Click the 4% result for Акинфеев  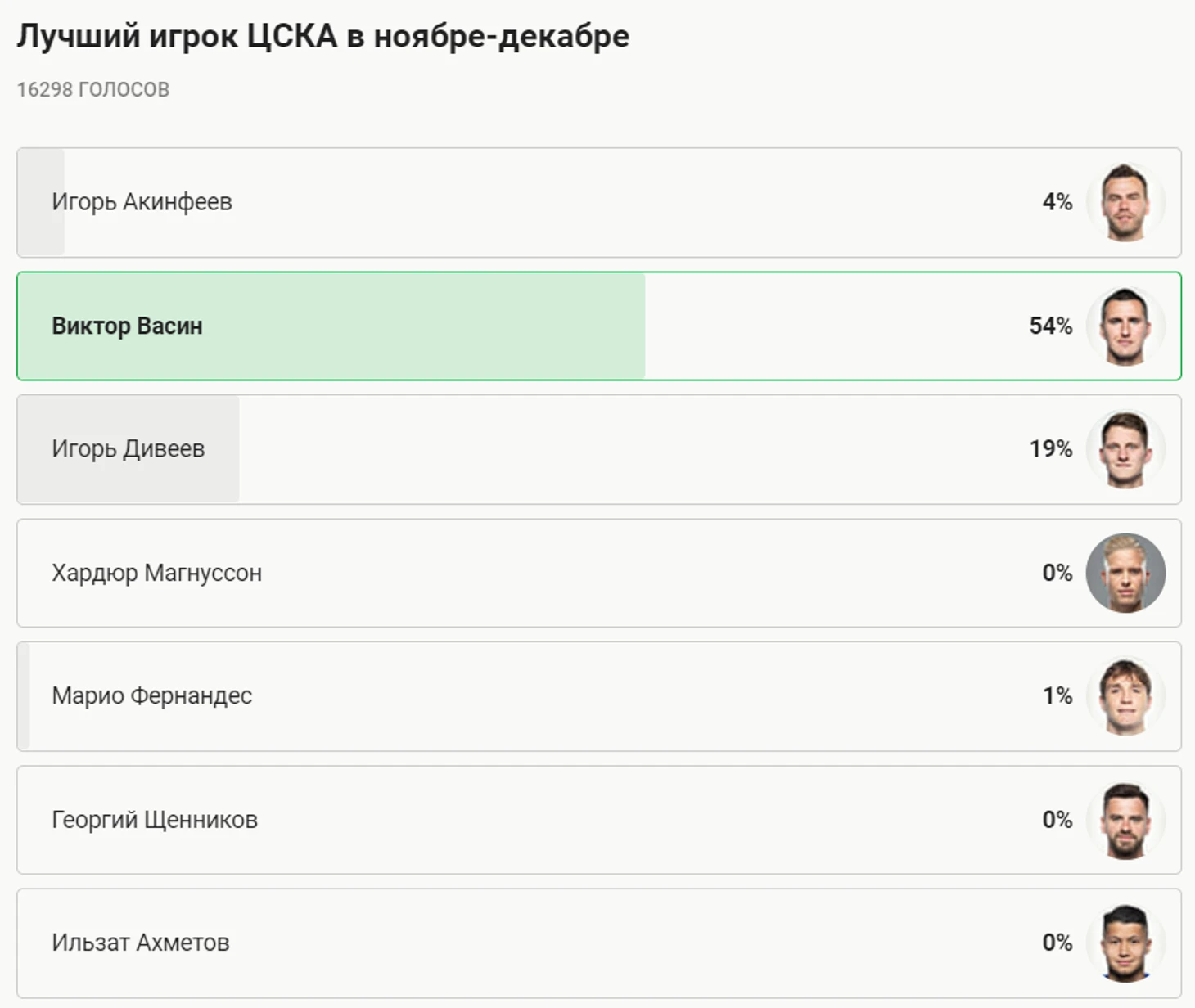1057,202
